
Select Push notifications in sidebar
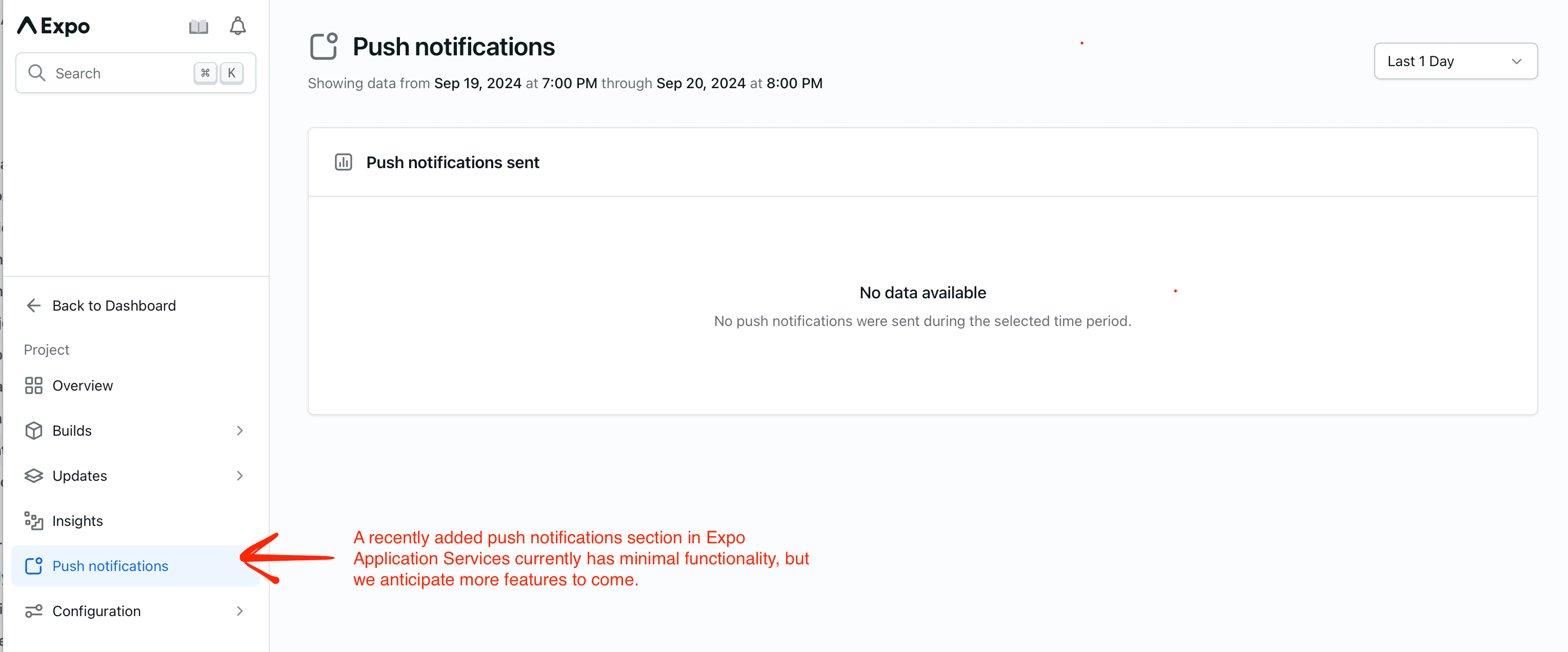point(110,566)
